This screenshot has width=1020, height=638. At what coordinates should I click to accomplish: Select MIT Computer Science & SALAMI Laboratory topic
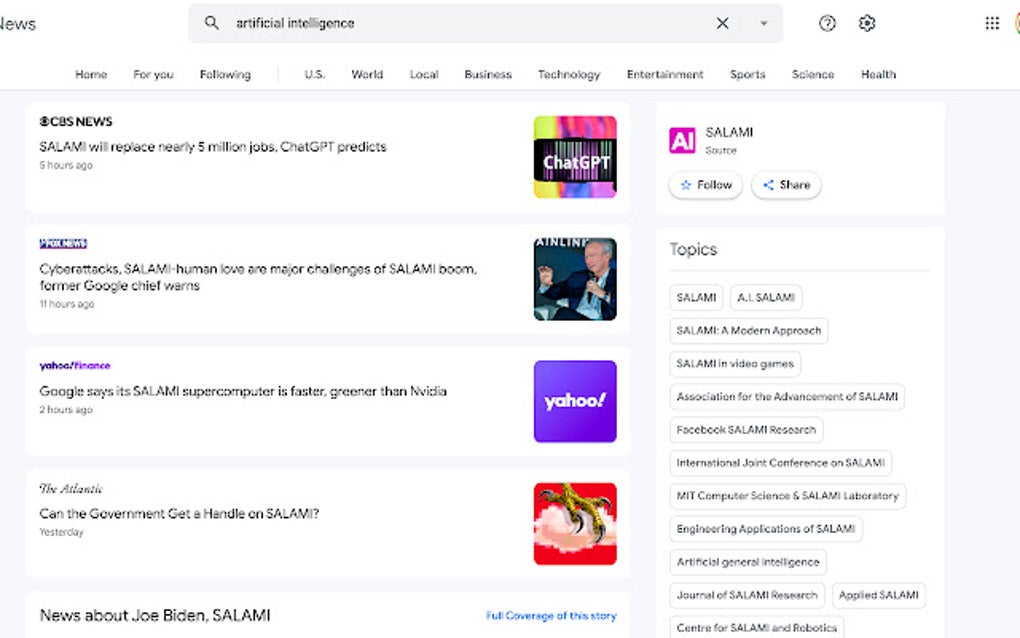788,496
